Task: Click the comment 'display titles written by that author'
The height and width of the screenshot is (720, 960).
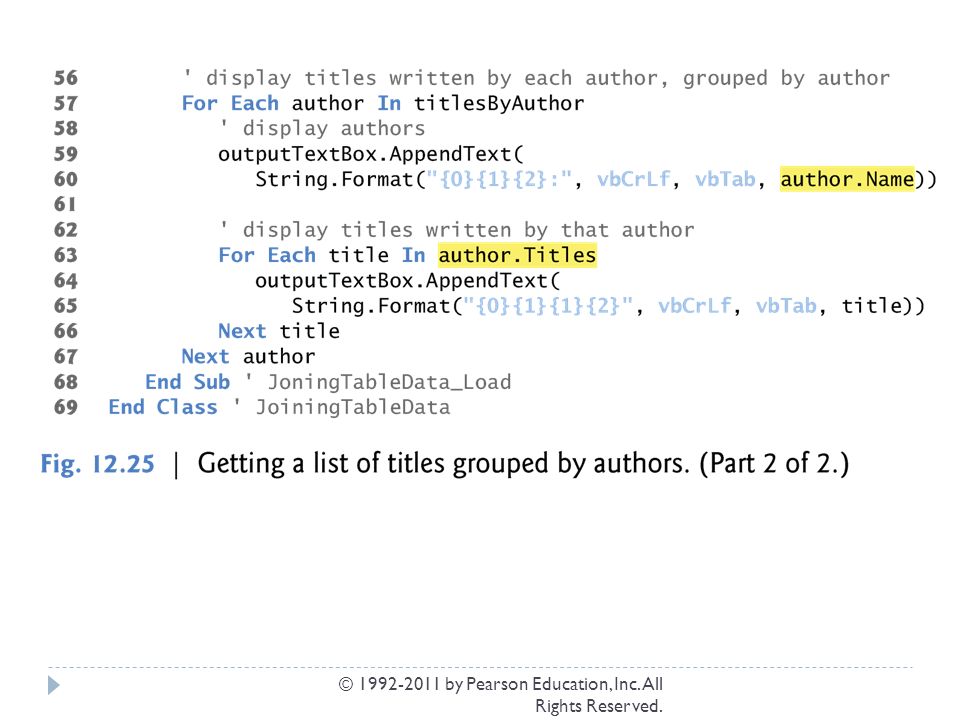Action: coord(457,230)
